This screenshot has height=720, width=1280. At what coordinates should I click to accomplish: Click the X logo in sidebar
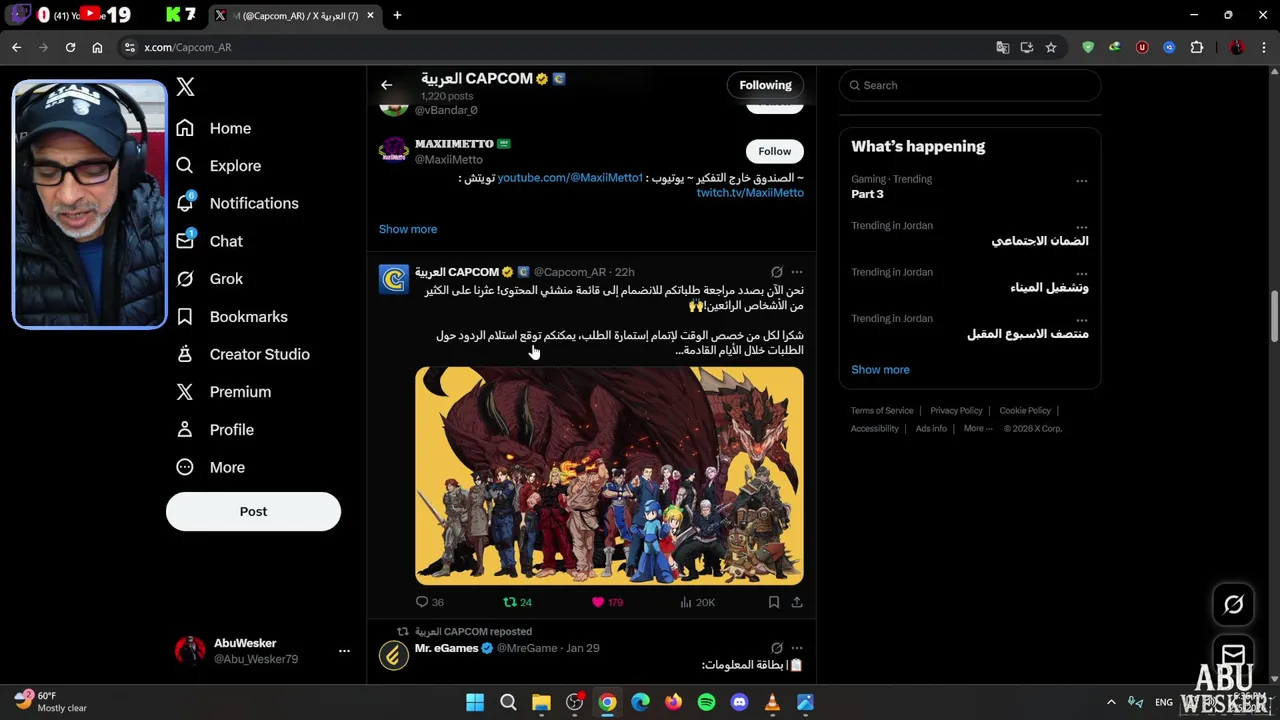pos(185,87)
